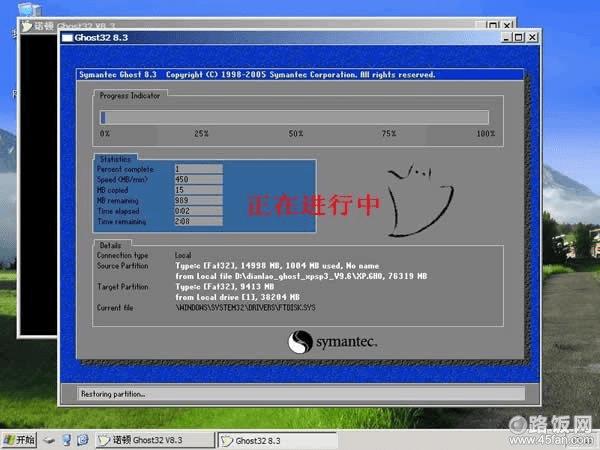
Task: Switch to the Ghost32 8.3 taskbar button
Action: coord(277,440)
